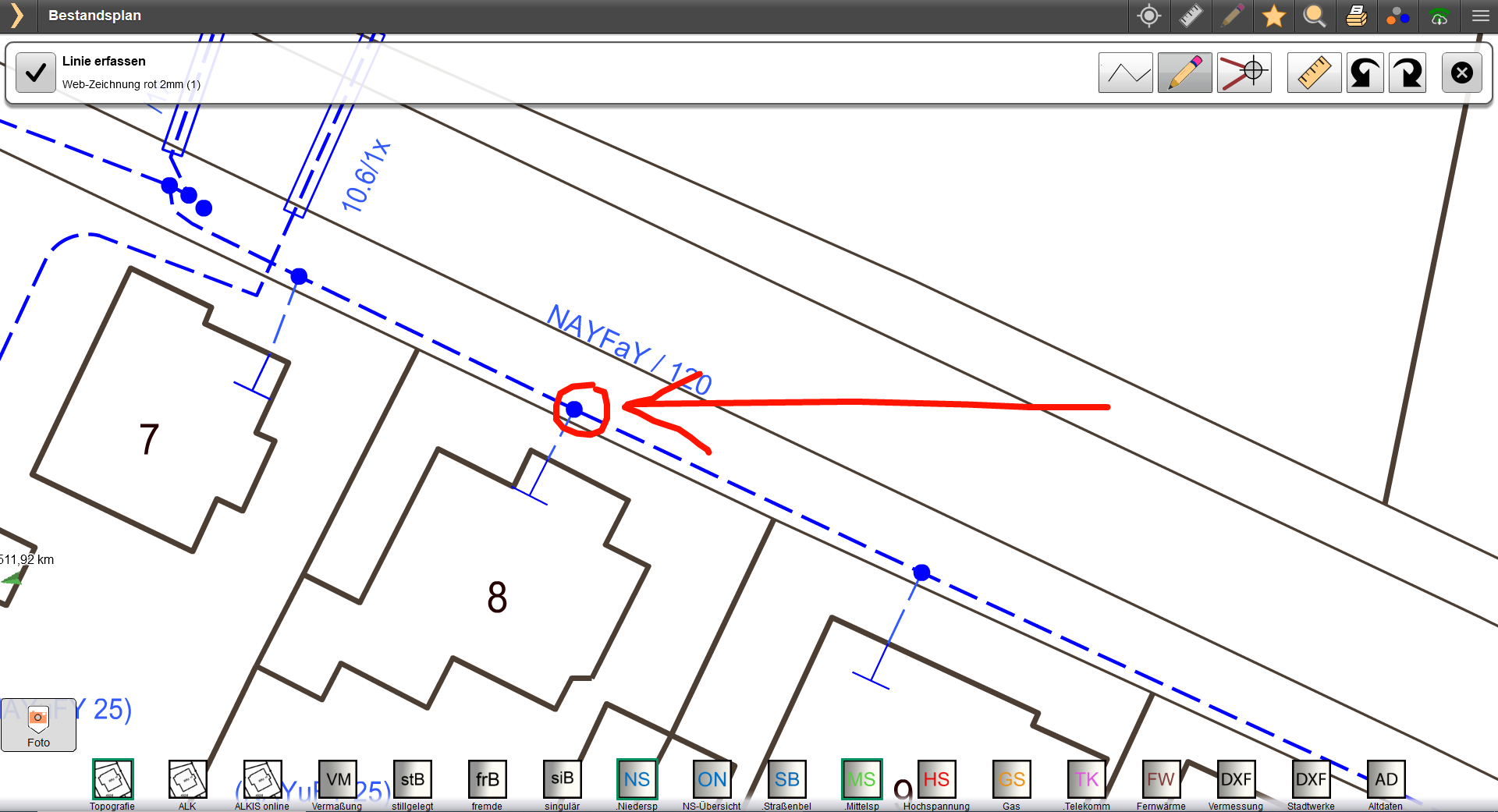Undo the last drawing action

pos(1365,73)
